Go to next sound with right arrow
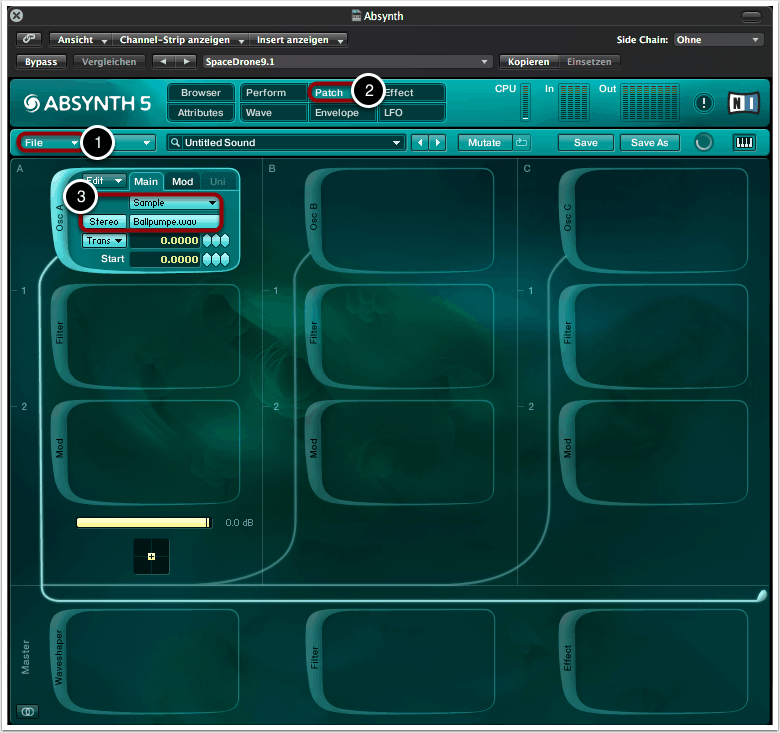 (437, 143)
